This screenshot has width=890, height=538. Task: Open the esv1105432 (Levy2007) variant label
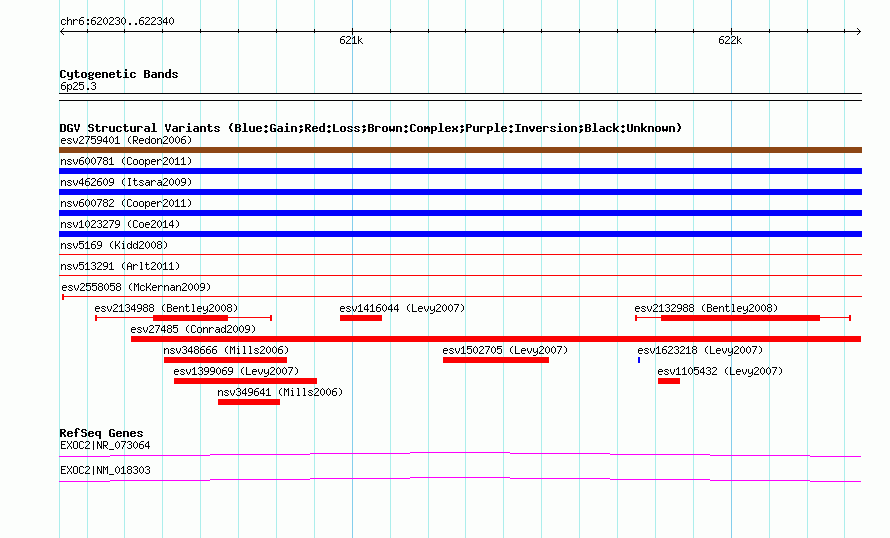point(720,371)
